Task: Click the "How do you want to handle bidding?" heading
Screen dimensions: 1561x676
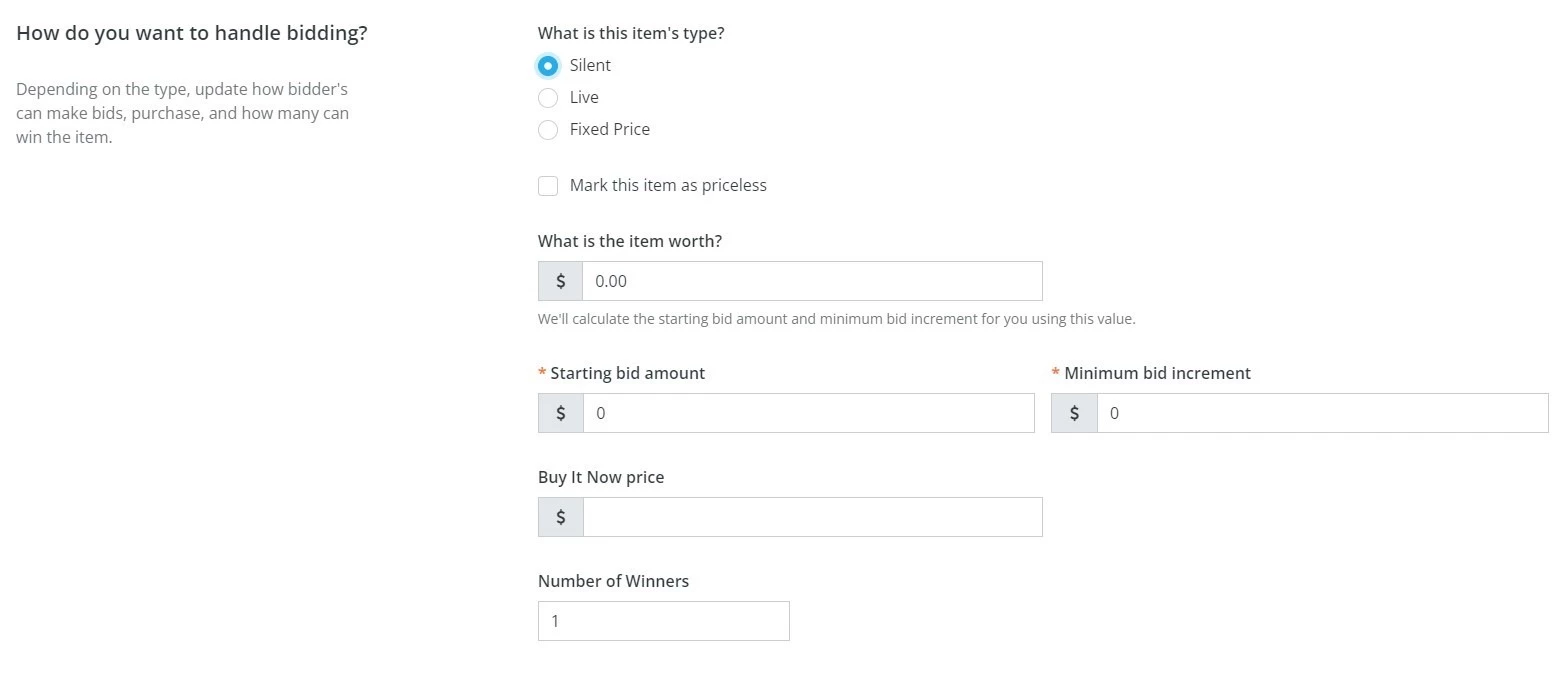Action: pos(192,33)
